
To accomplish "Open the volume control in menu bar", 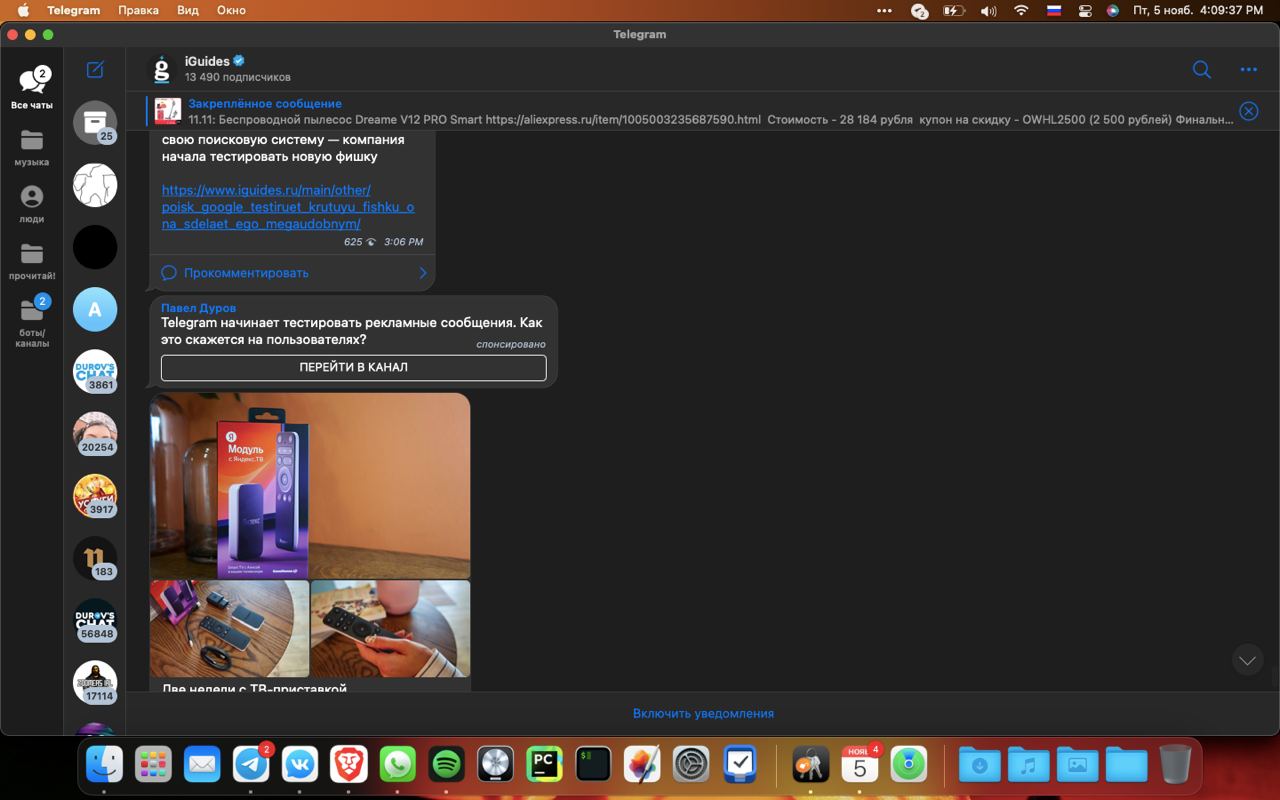I will click(988, 10).
